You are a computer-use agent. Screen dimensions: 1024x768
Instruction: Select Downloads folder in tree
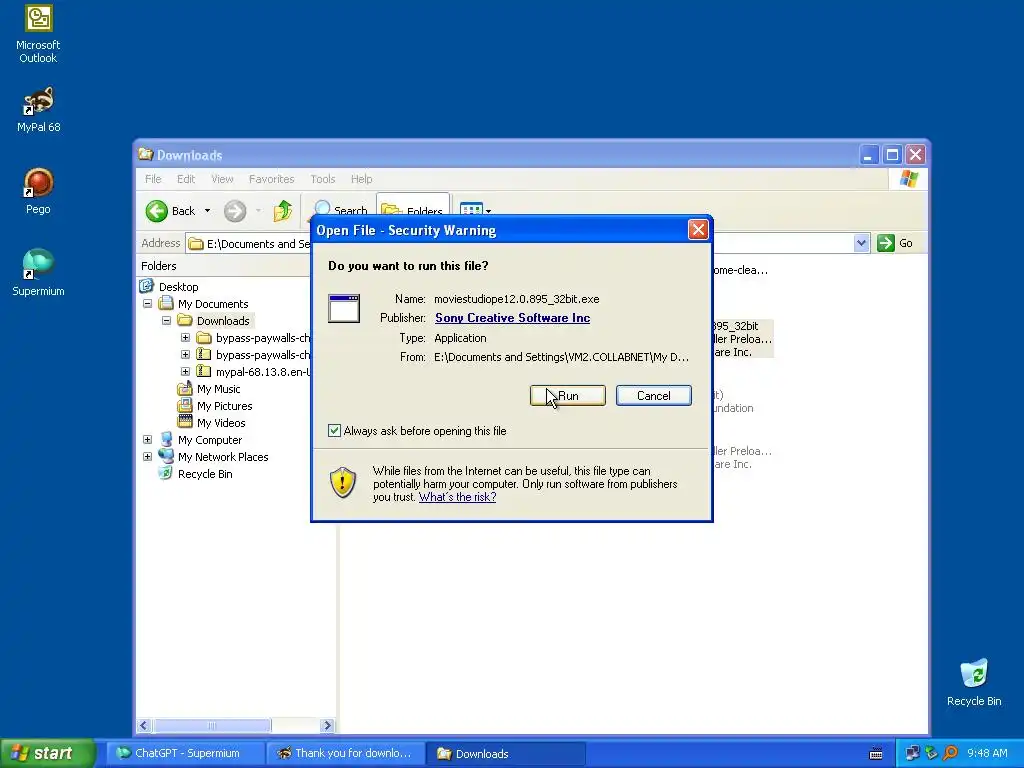(x=223, y=321)
